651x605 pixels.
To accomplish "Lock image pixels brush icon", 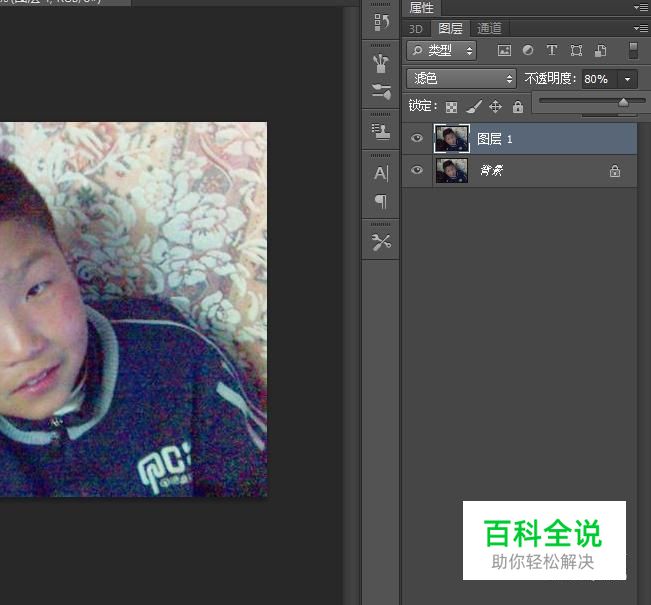I will 474,107.
